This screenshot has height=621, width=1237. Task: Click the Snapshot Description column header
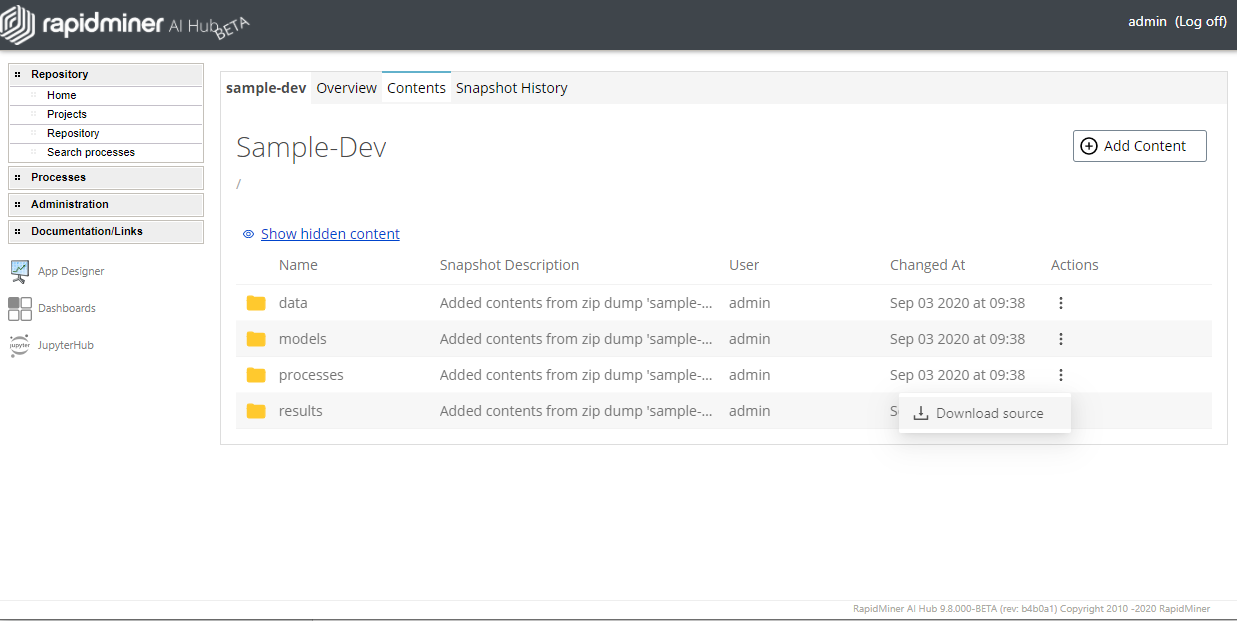(509, 265)
